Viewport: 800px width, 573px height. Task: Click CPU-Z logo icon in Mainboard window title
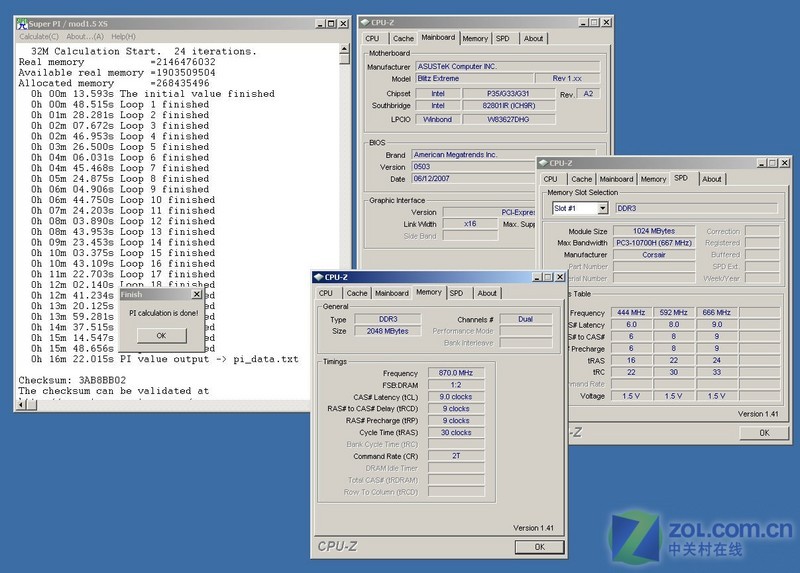365,22
